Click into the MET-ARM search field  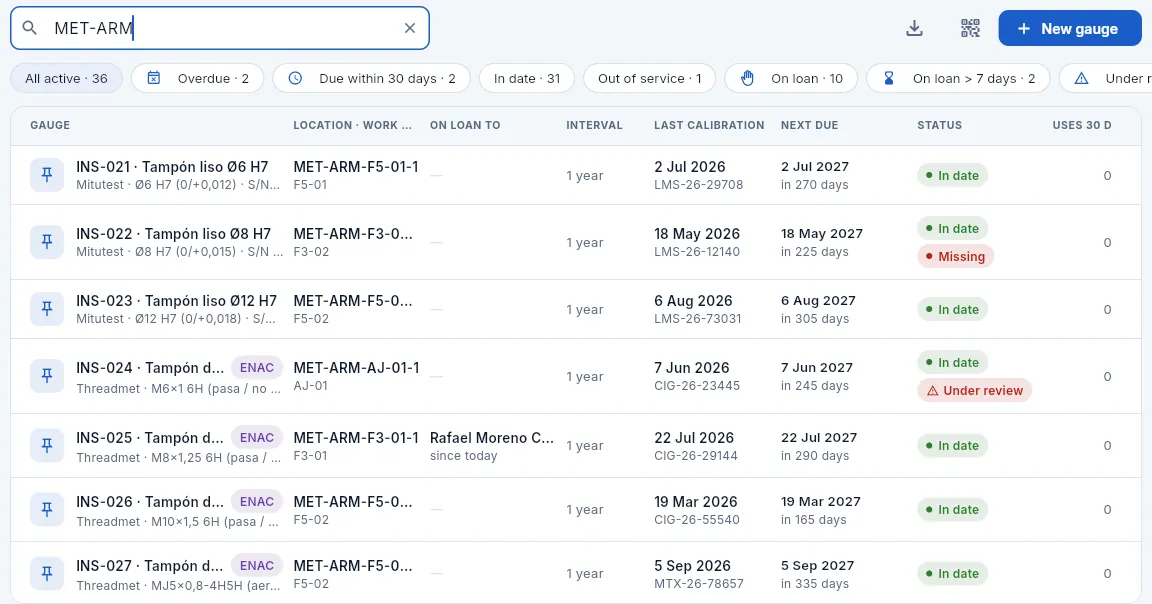click(220, 28)
